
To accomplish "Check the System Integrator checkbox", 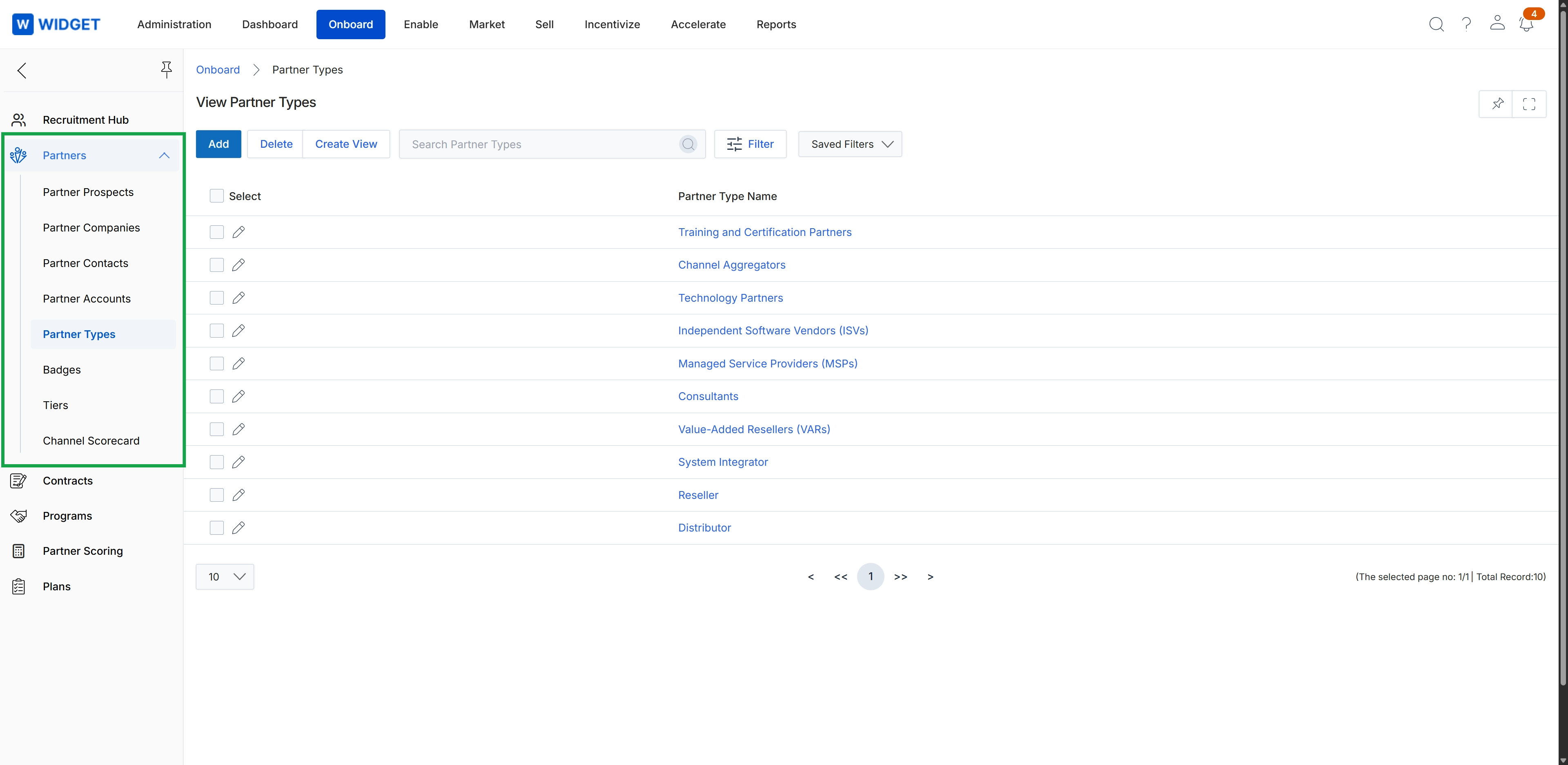I will tap(217, 462).
